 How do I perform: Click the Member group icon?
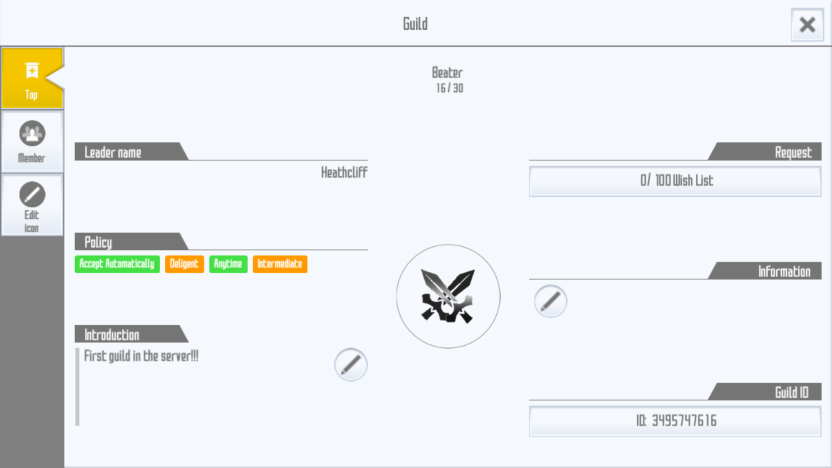pos(32,133)
